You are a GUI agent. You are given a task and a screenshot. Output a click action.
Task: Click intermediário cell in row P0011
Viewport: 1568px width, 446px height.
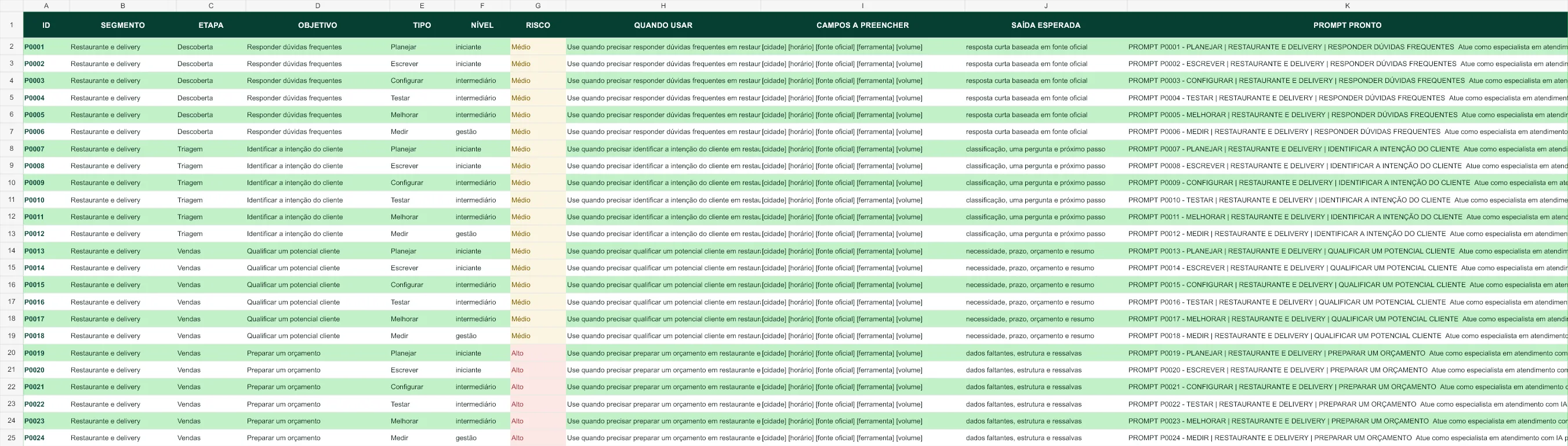tap(482, 216)
